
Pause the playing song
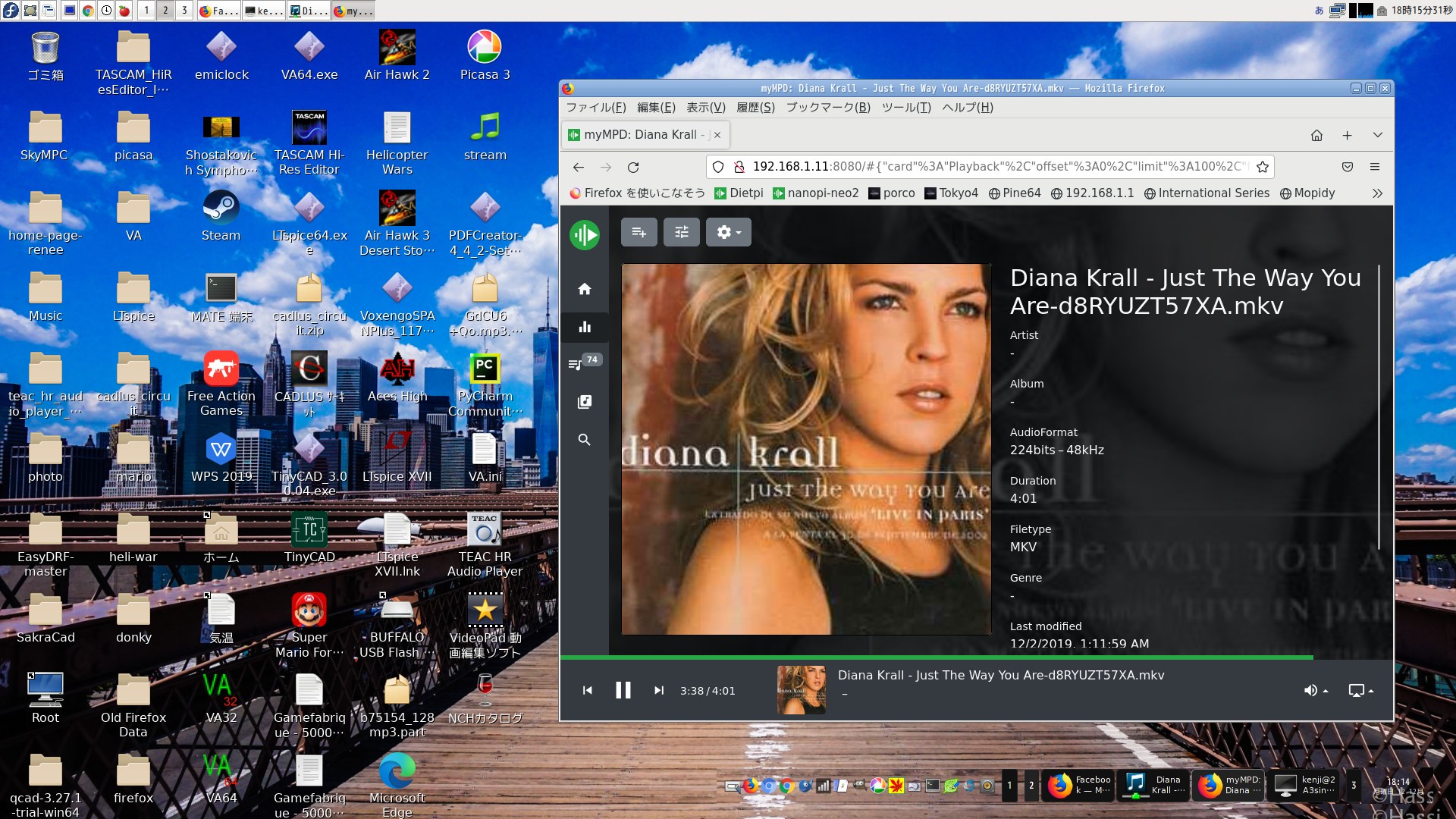click(x=623, y=690)
